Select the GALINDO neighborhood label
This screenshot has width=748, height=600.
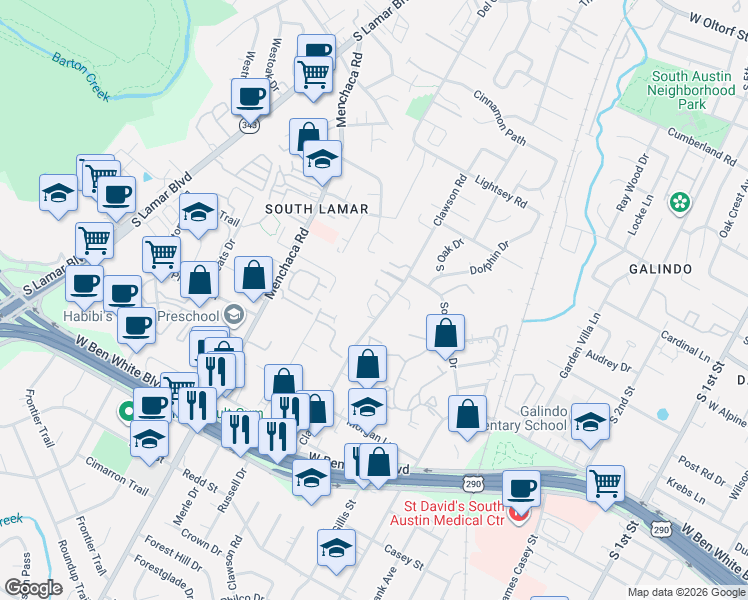pos(660,269)
